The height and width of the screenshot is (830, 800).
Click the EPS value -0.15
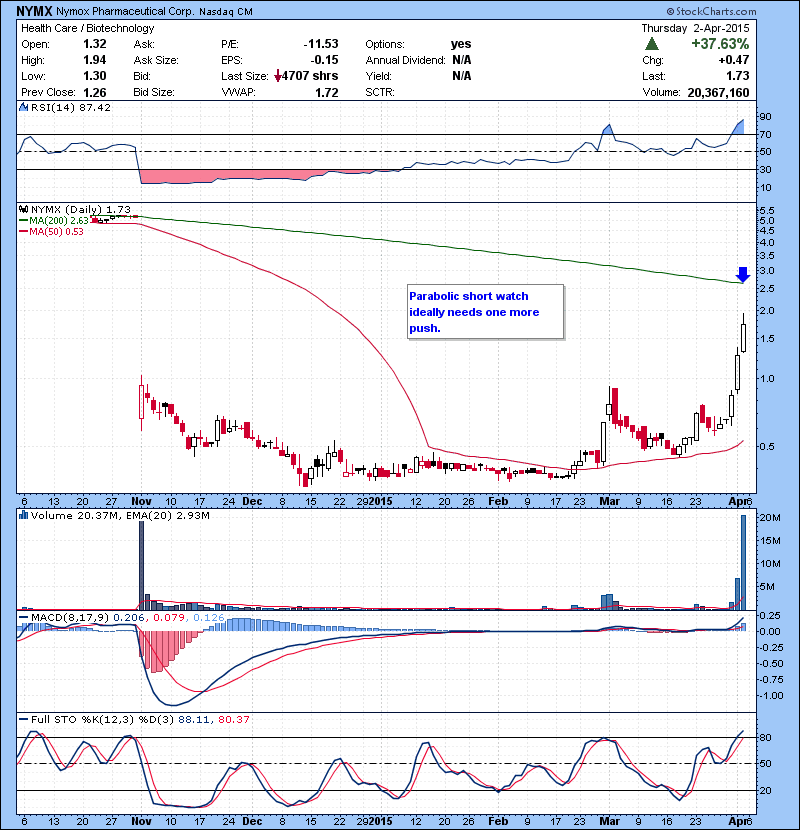click(325, 60)
